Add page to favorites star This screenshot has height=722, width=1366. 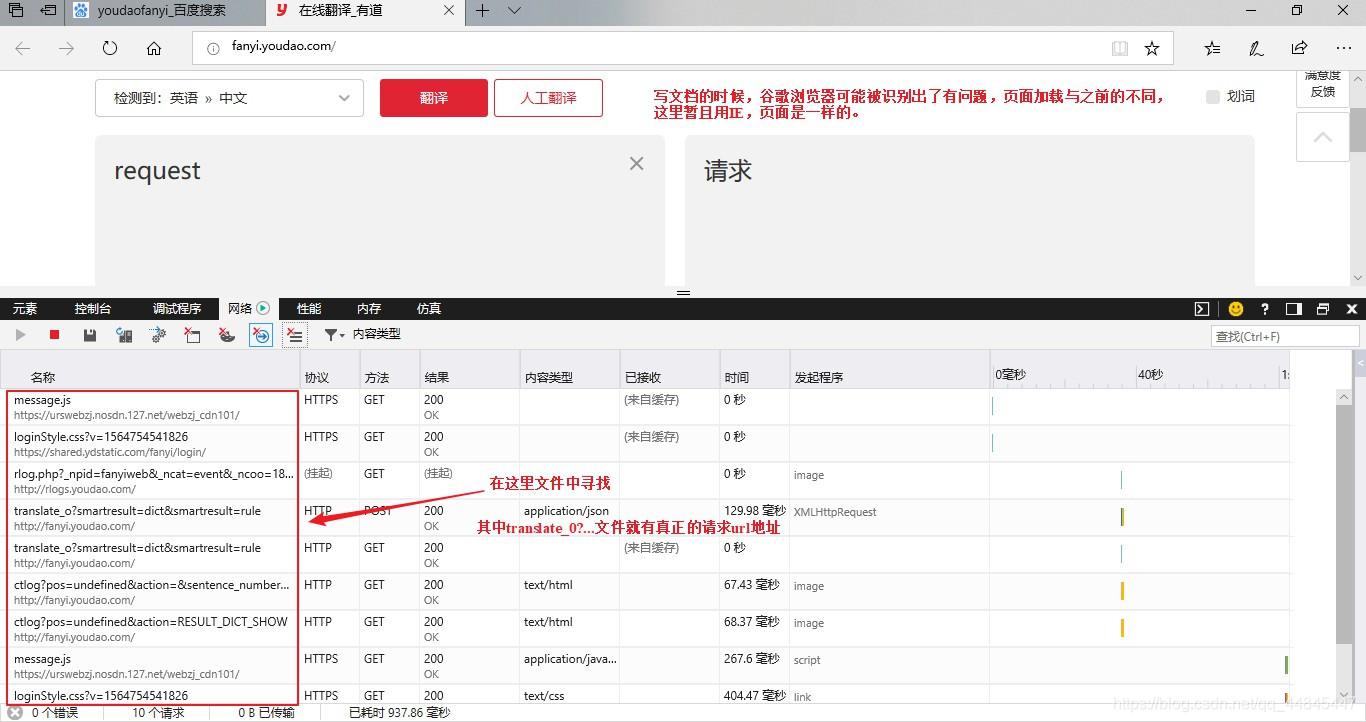1152,48
